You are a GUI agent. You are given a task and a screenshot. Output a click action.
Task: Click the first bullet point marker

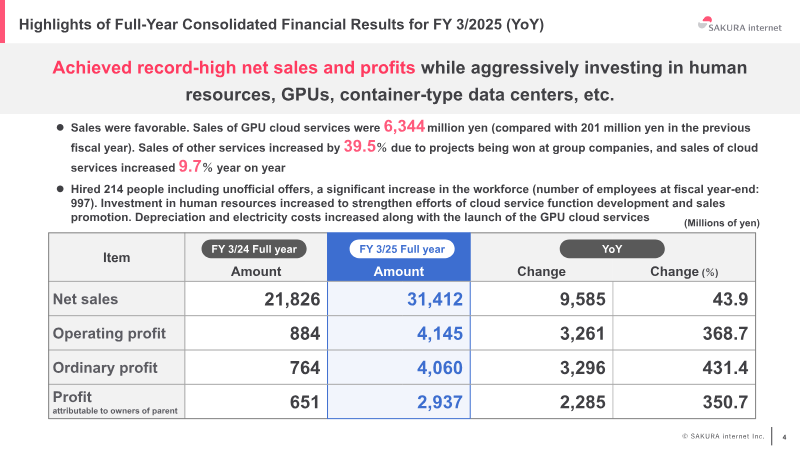click(x=60, y=128)
